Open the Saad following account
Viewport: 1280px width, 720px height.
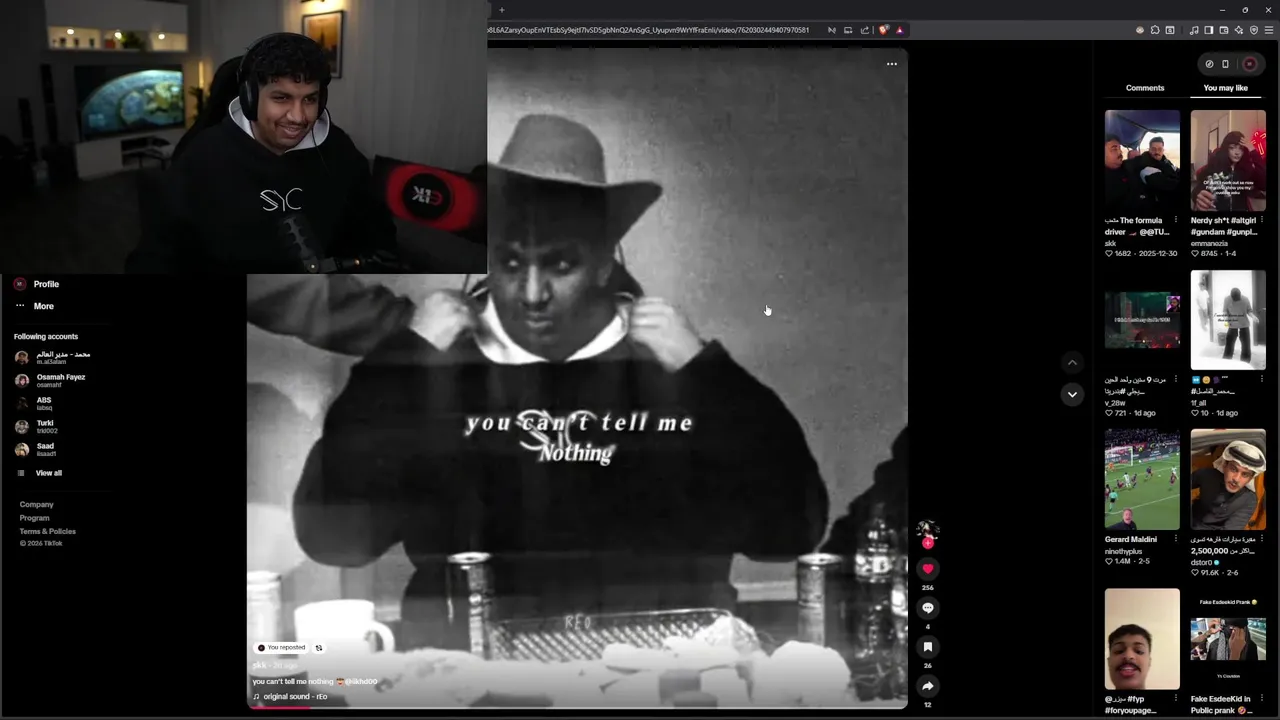pyautogui.click(x=35, y=449)
